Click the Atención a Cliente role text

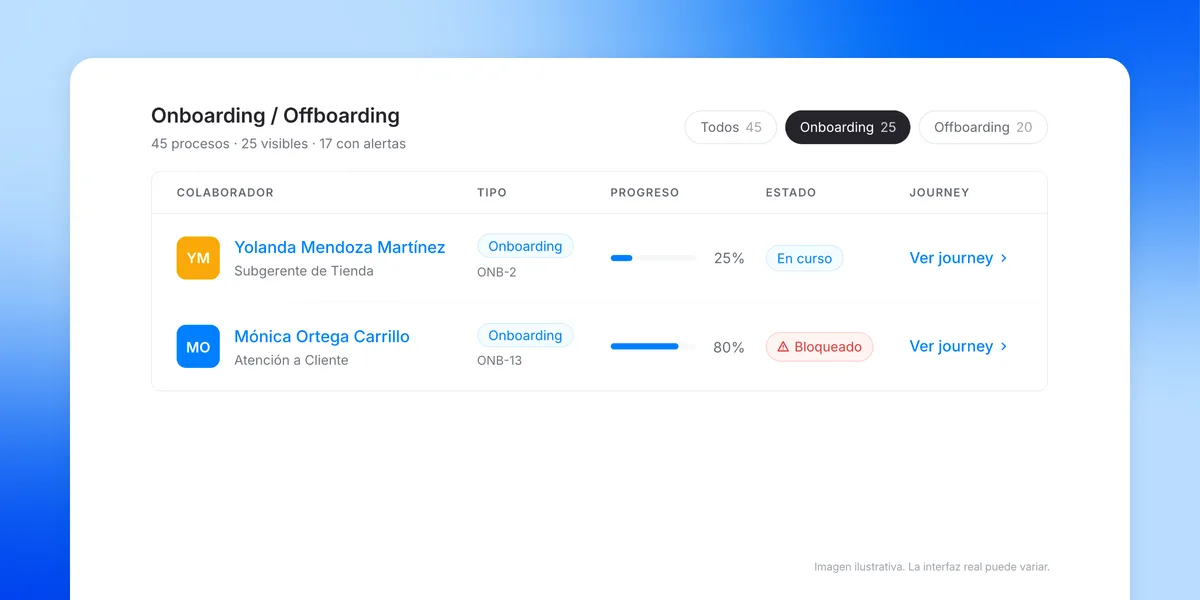coord(291,360)
